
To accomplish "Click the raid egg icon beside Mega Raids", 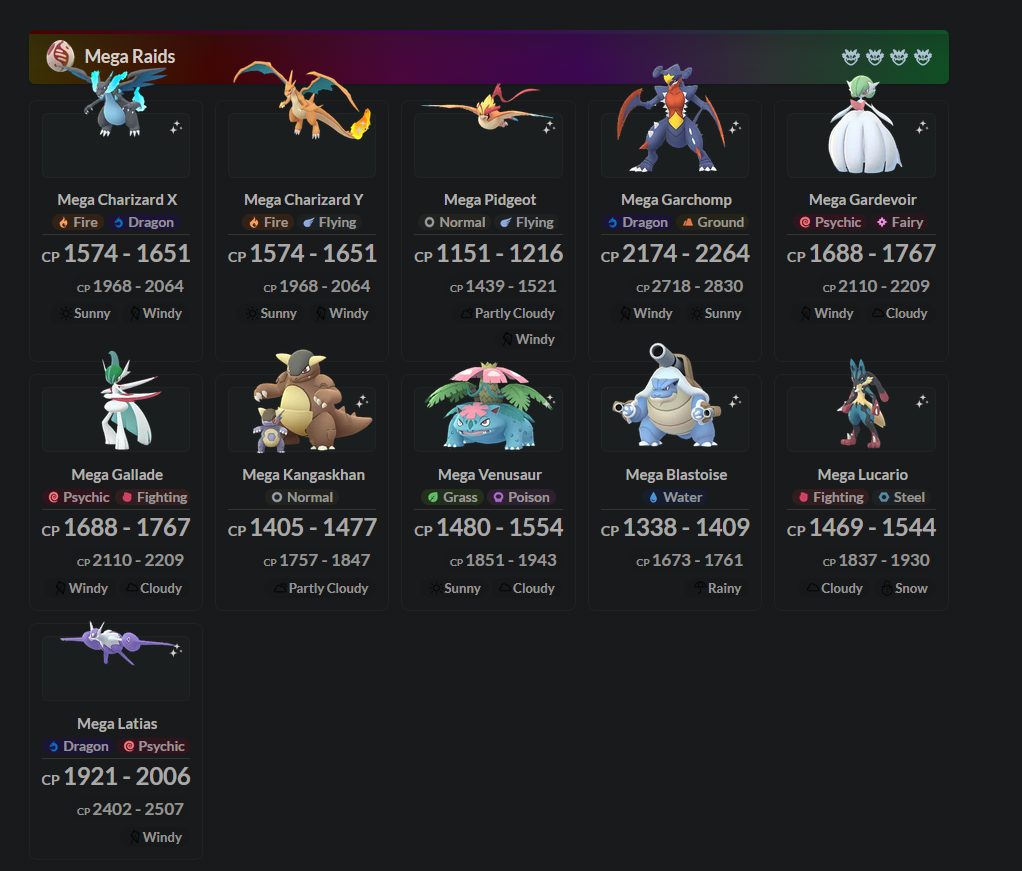I will (60, 56).
